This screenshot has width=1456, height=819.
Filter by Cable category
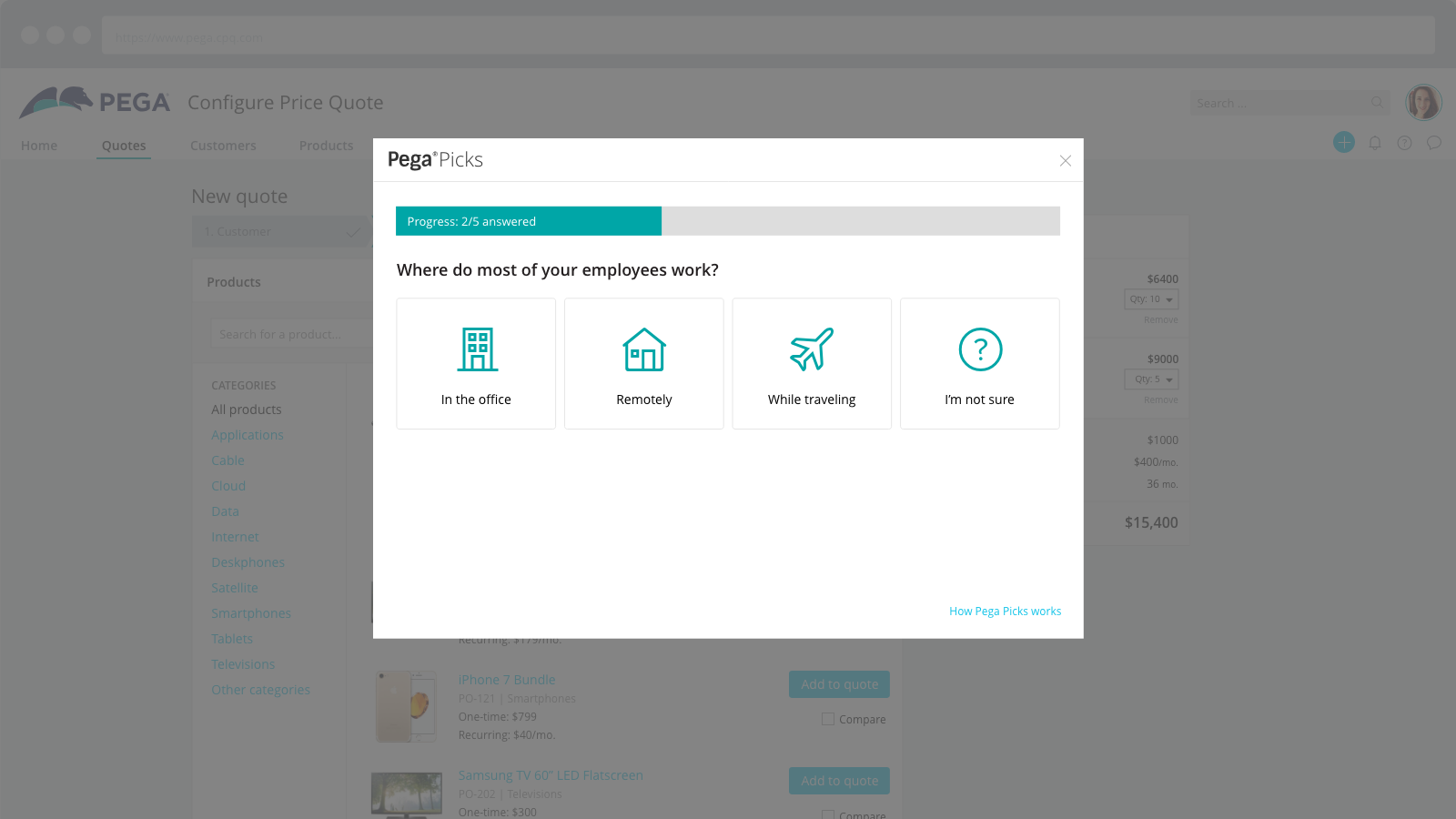tap(227, 460)
